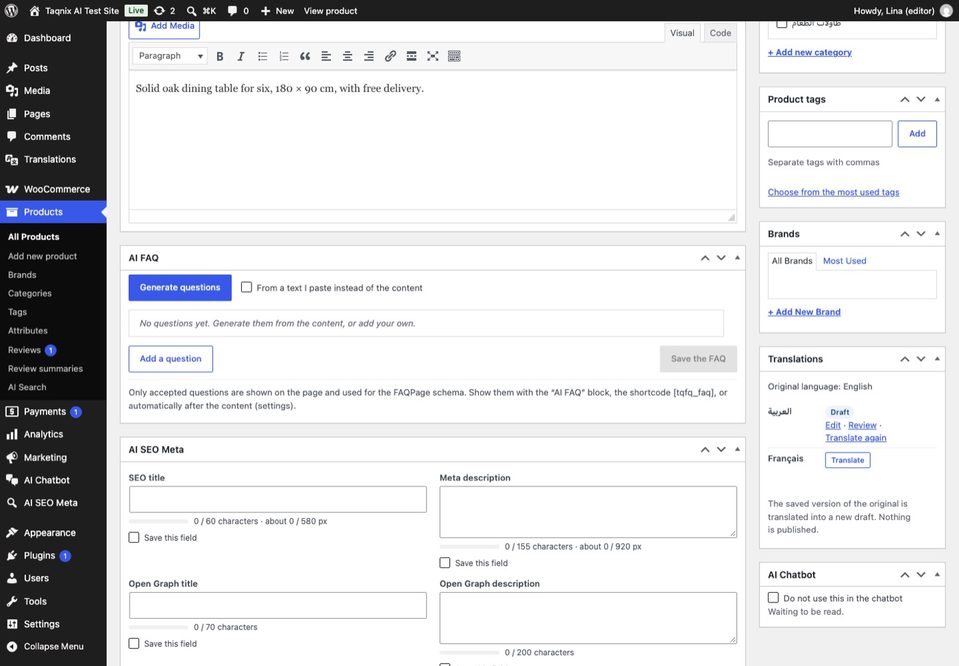The width and height of the screenshot is (959, 666).
Task: Select the Most Used brands tab
Action: coord(844,261)
